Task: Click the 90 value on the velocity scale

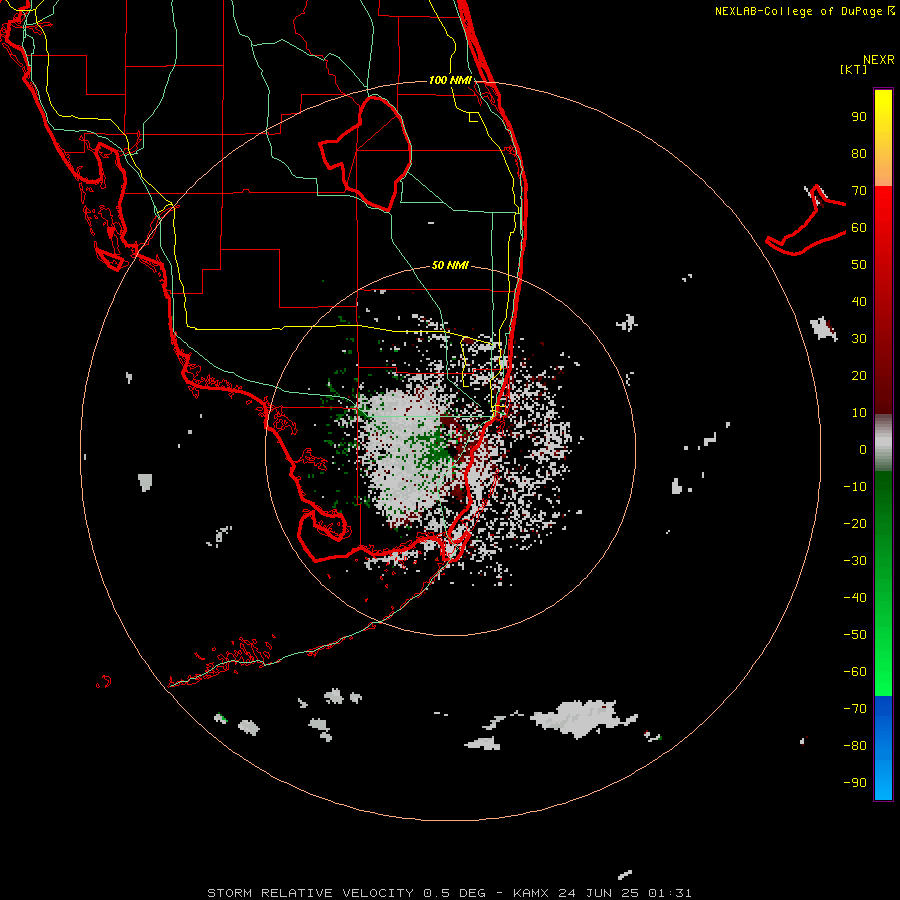Action: pyautogui.click(x=859, y=117)
